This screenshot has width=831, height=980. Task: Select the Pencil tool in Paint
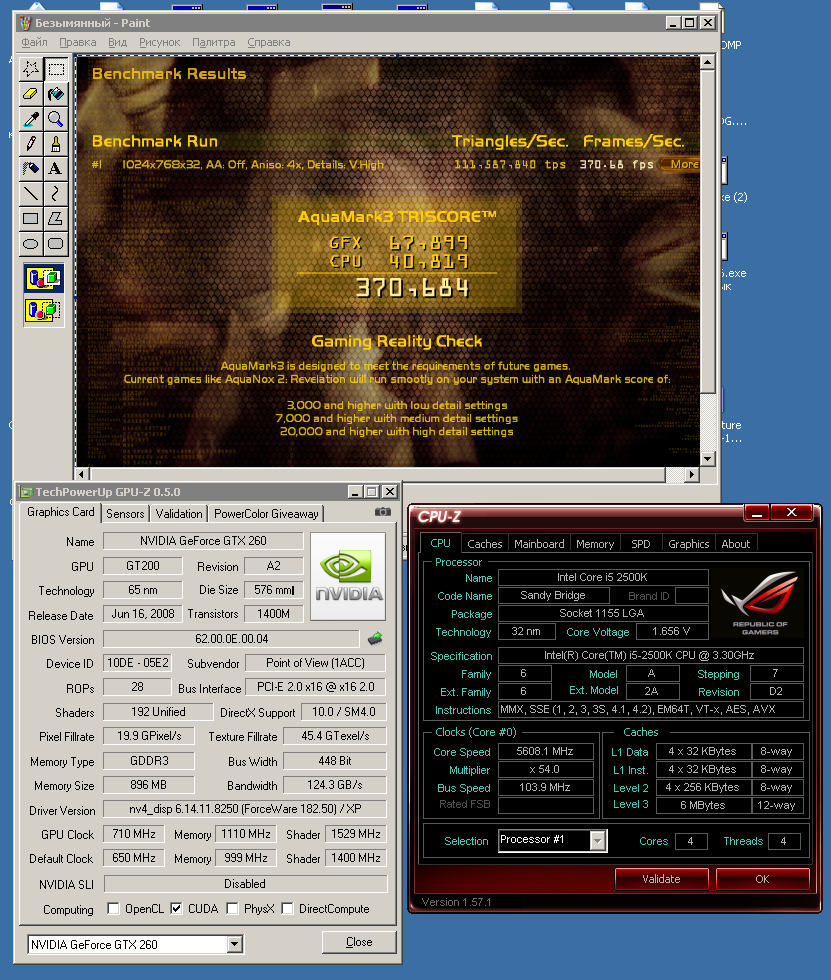pos(31,144)
